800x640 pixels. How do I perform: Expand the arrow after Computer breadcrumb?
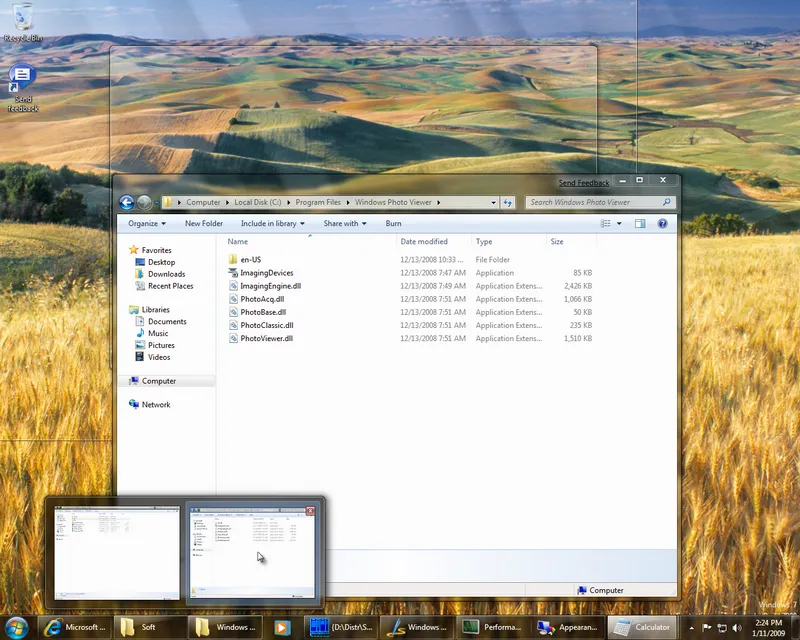227,203
